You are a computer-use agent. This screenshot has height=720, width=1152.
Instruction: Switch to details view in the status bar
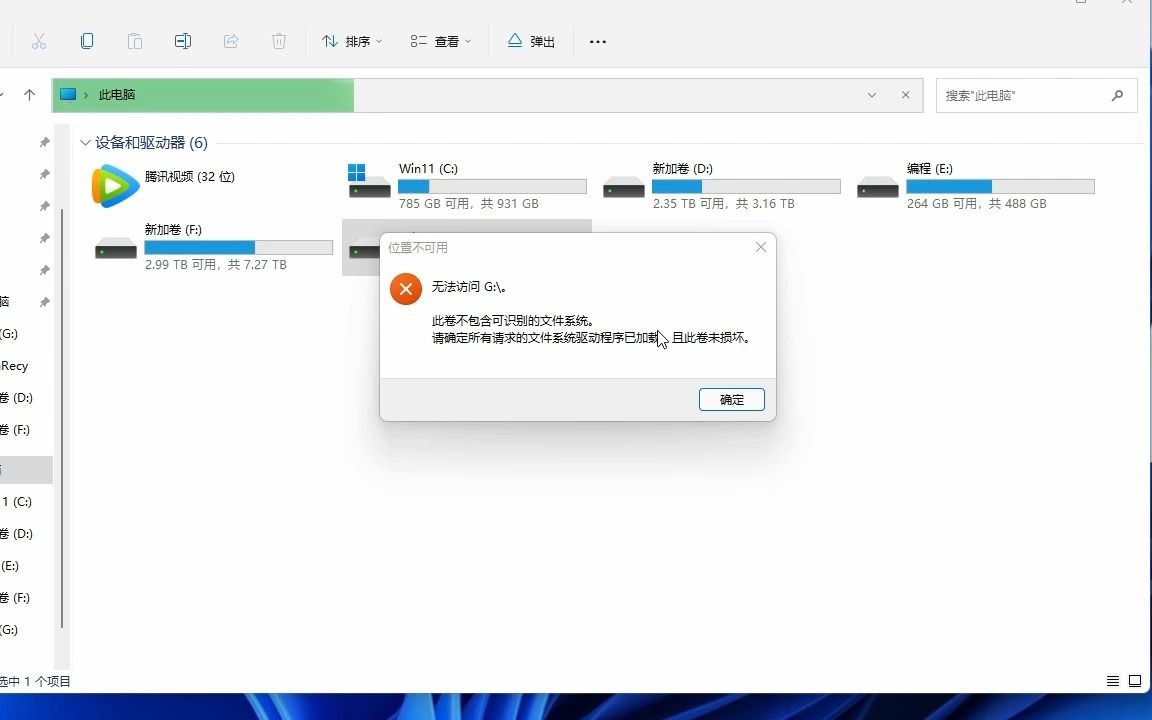coord(1112,681)
